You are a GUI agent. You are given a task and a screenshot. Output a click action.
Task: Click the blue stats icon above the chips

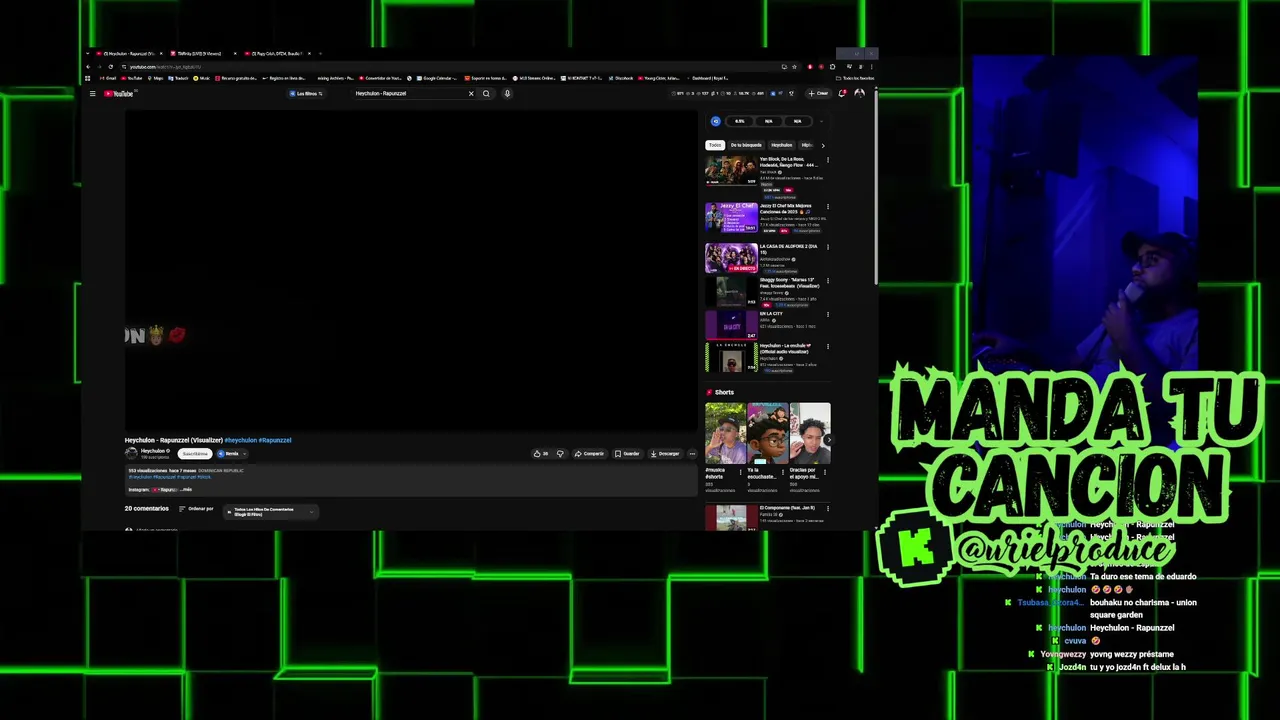pos(715,121)
